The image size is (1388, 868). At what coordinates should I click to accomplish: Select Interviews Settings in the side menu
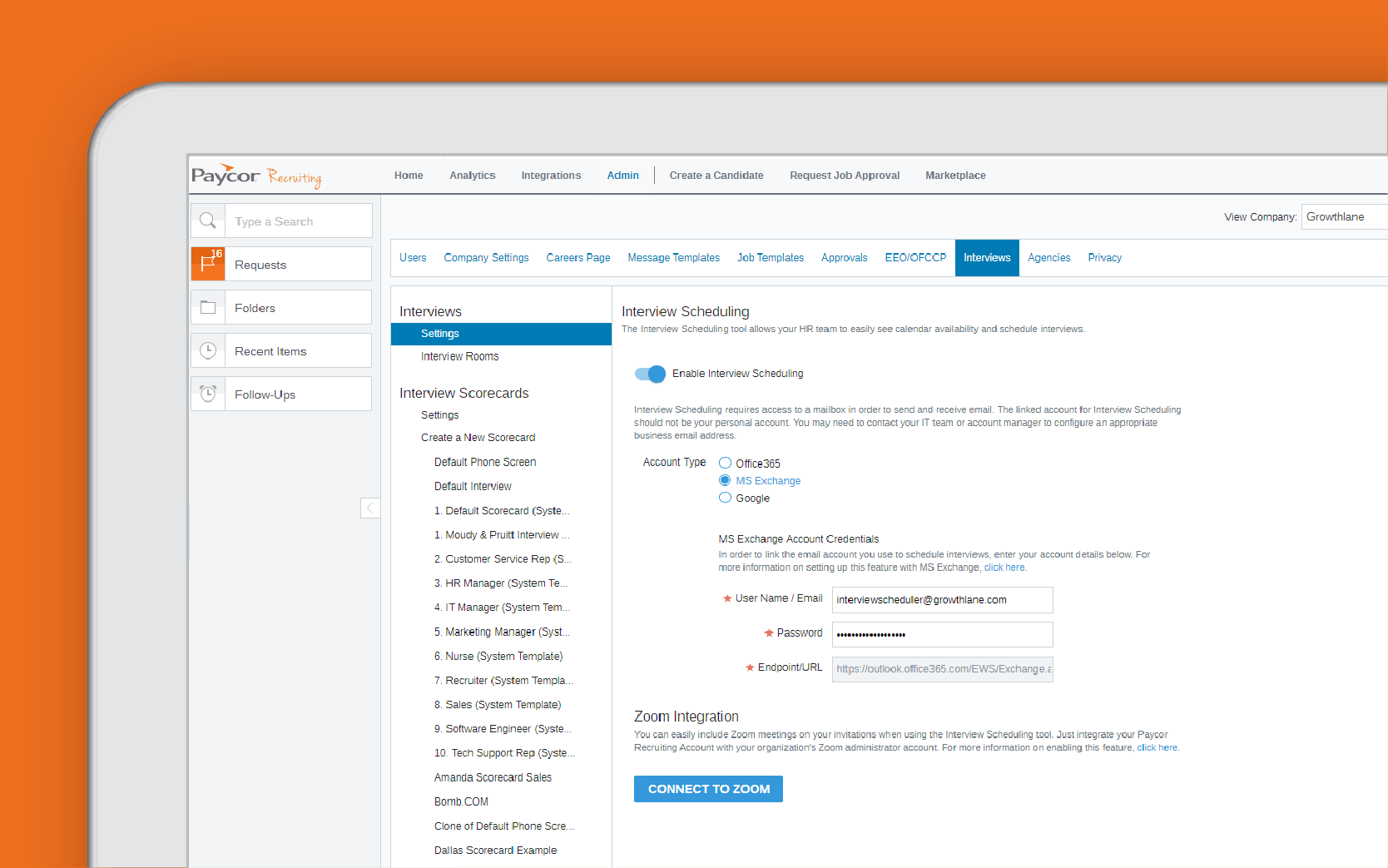pyautogui.click(x=501, y=334)
